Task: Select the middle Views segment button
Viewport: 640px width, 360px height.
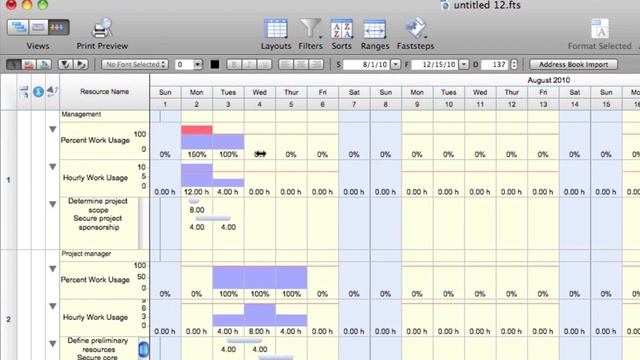Action: 38,27
